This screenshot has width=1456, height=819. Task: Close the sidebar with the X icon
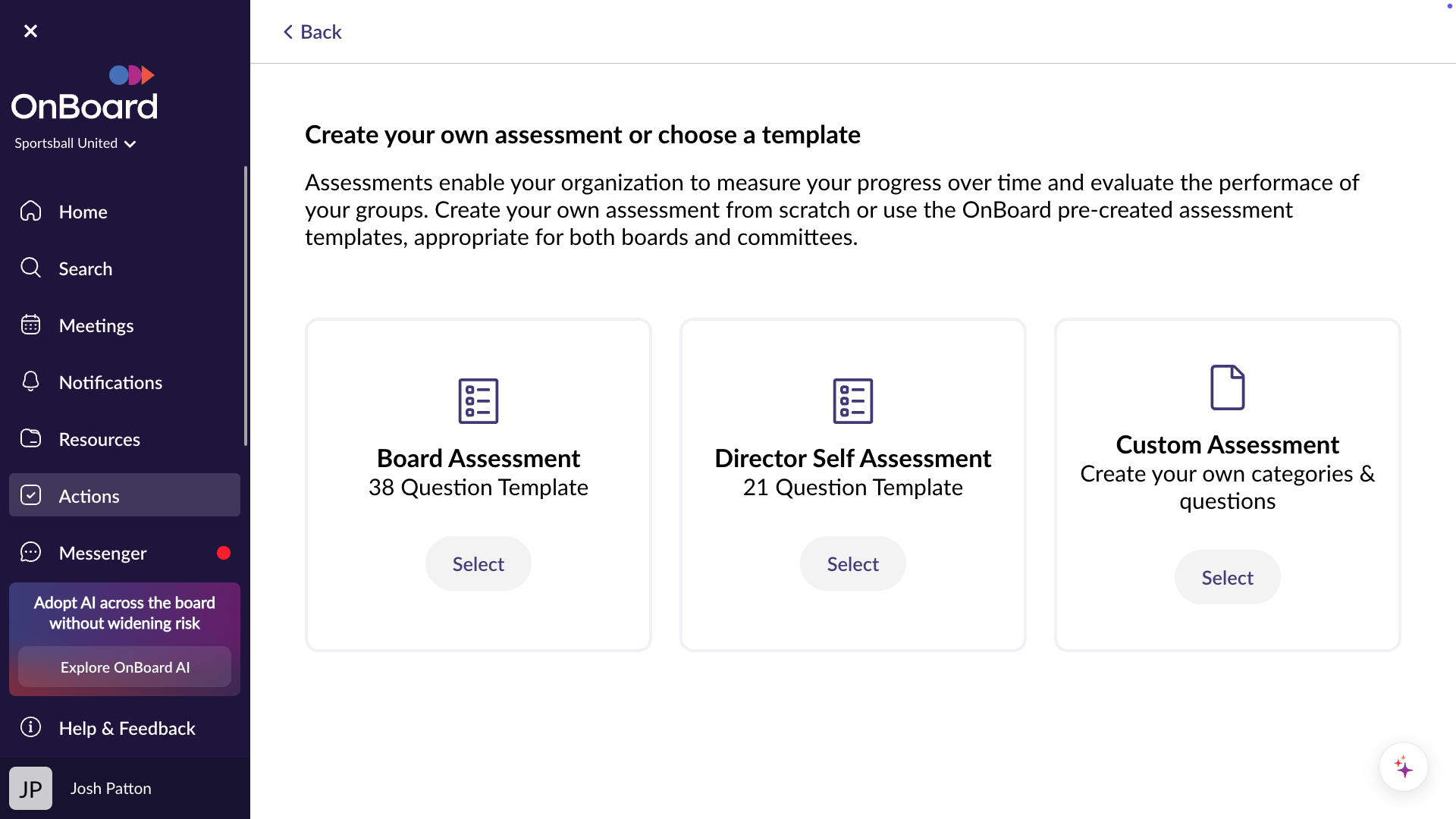[x=30, y=31]
